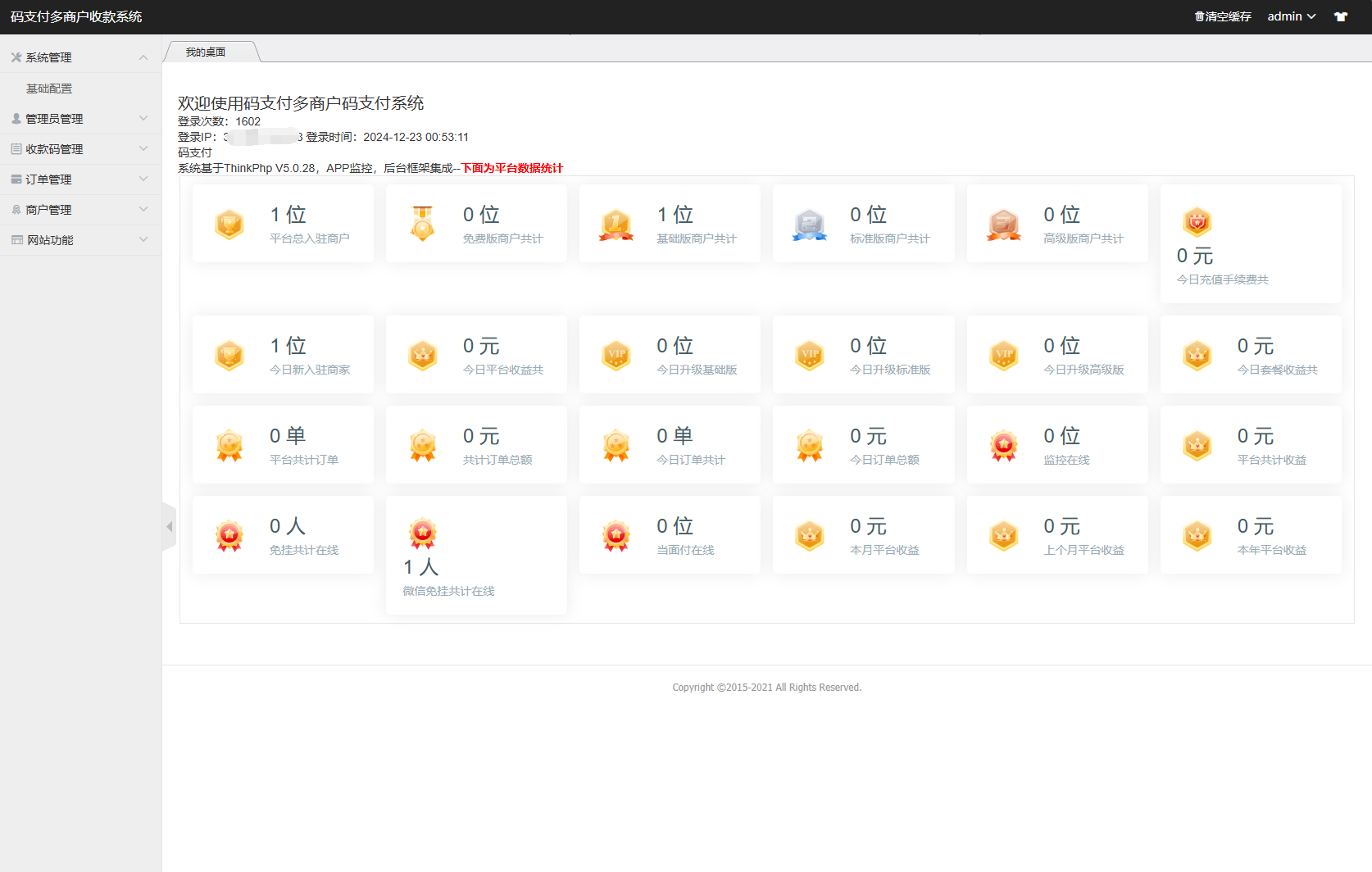Click the wrench icon beside 系统管理
The image size is (1372, 872).
(x=15, y=57)
